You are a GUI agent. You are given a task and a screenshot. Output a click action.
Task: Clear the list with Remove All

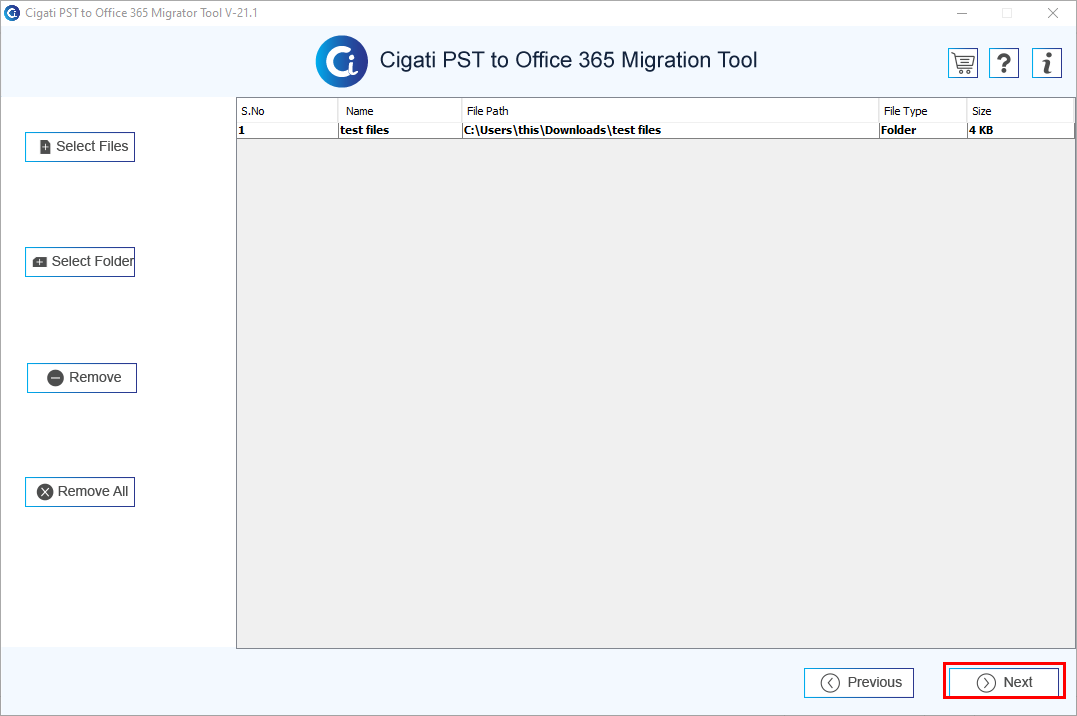pos(80,492)
